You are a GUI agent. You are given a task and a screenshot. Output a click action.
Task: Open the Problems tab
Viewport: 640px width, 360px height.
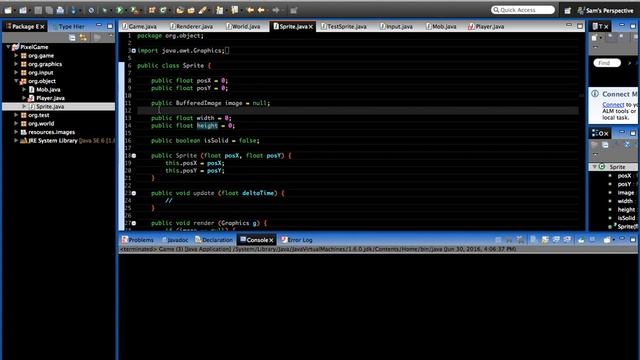tap(138, 240)
